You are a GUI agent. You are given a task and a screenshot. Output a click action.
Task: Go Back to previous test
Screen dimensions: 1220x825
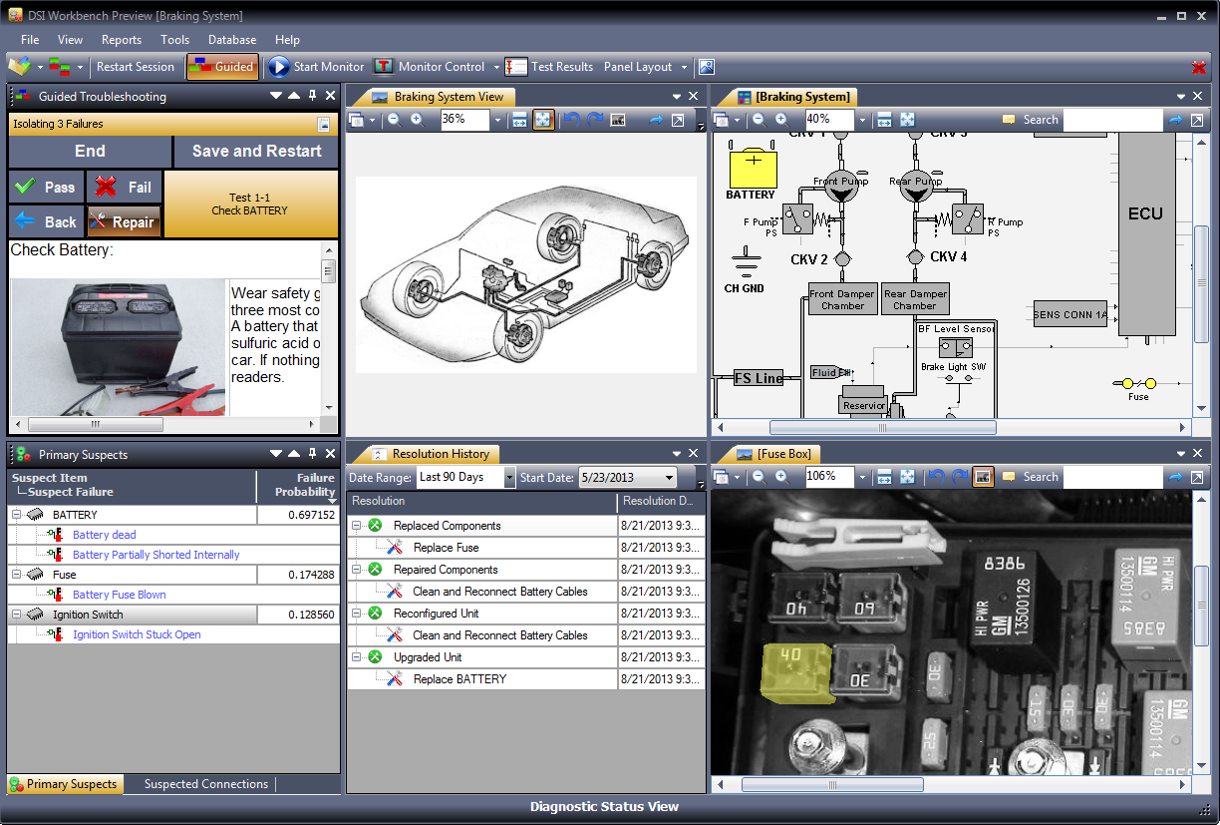point(46,222)
